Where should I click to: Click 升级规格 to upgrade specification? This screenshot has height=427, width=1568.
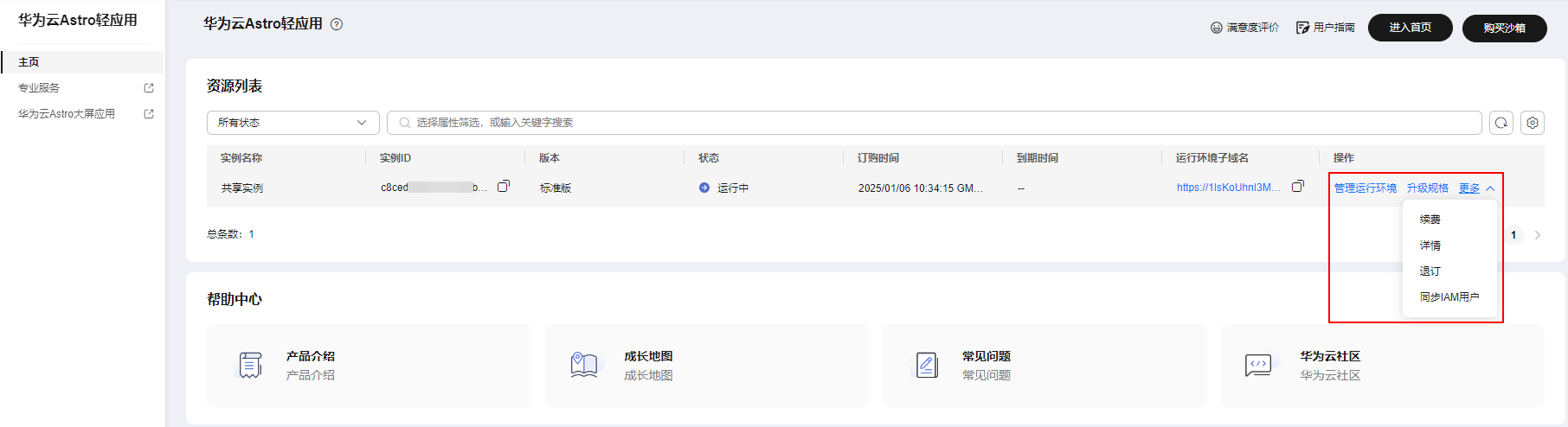[x=1427, y=188]
